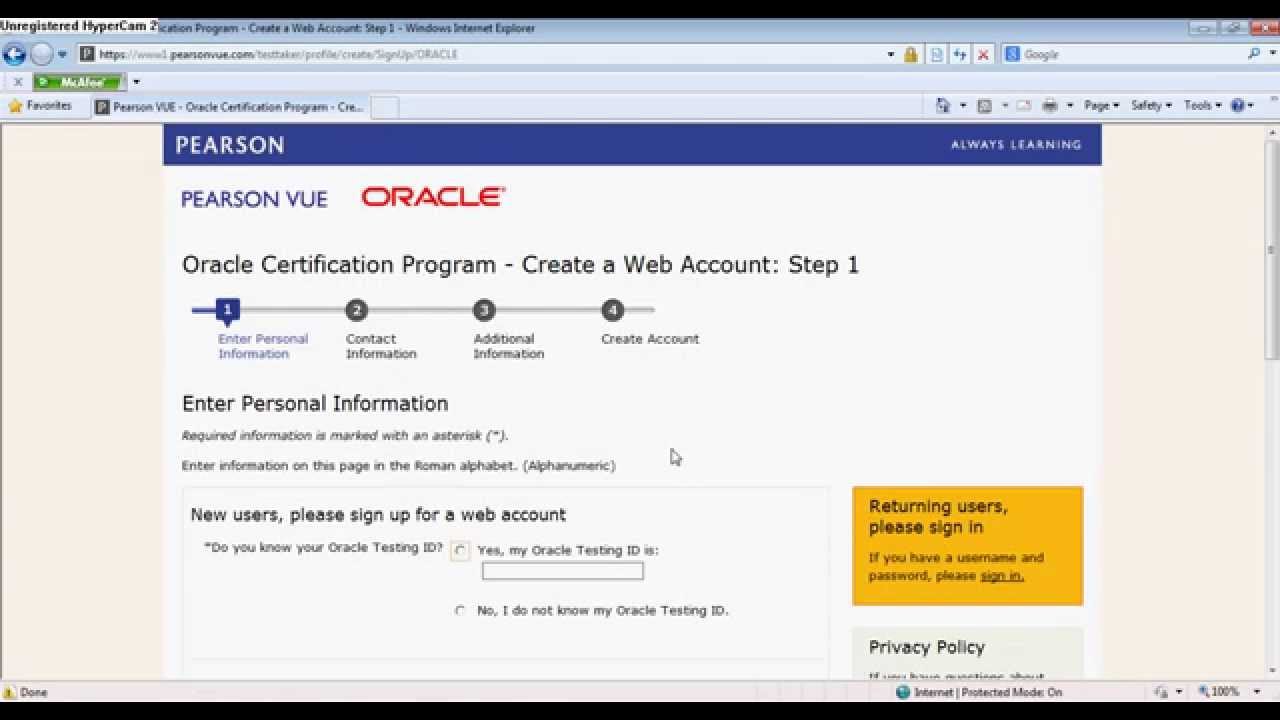Click the Google search provider icon

point(1012,55)
